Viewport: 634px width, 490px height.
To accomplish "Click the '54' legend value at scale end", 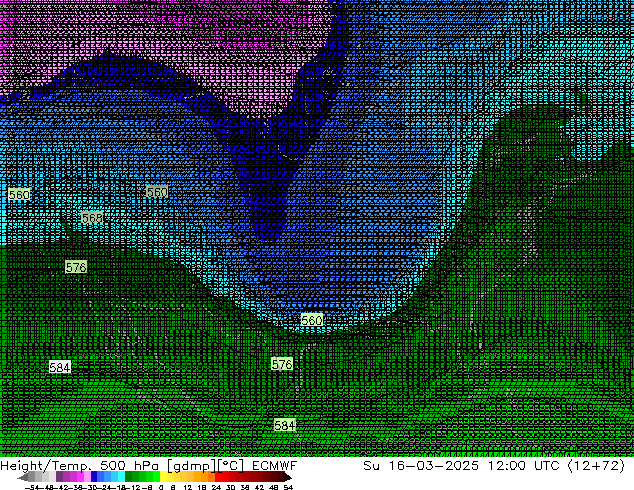I will click(288, 487).
